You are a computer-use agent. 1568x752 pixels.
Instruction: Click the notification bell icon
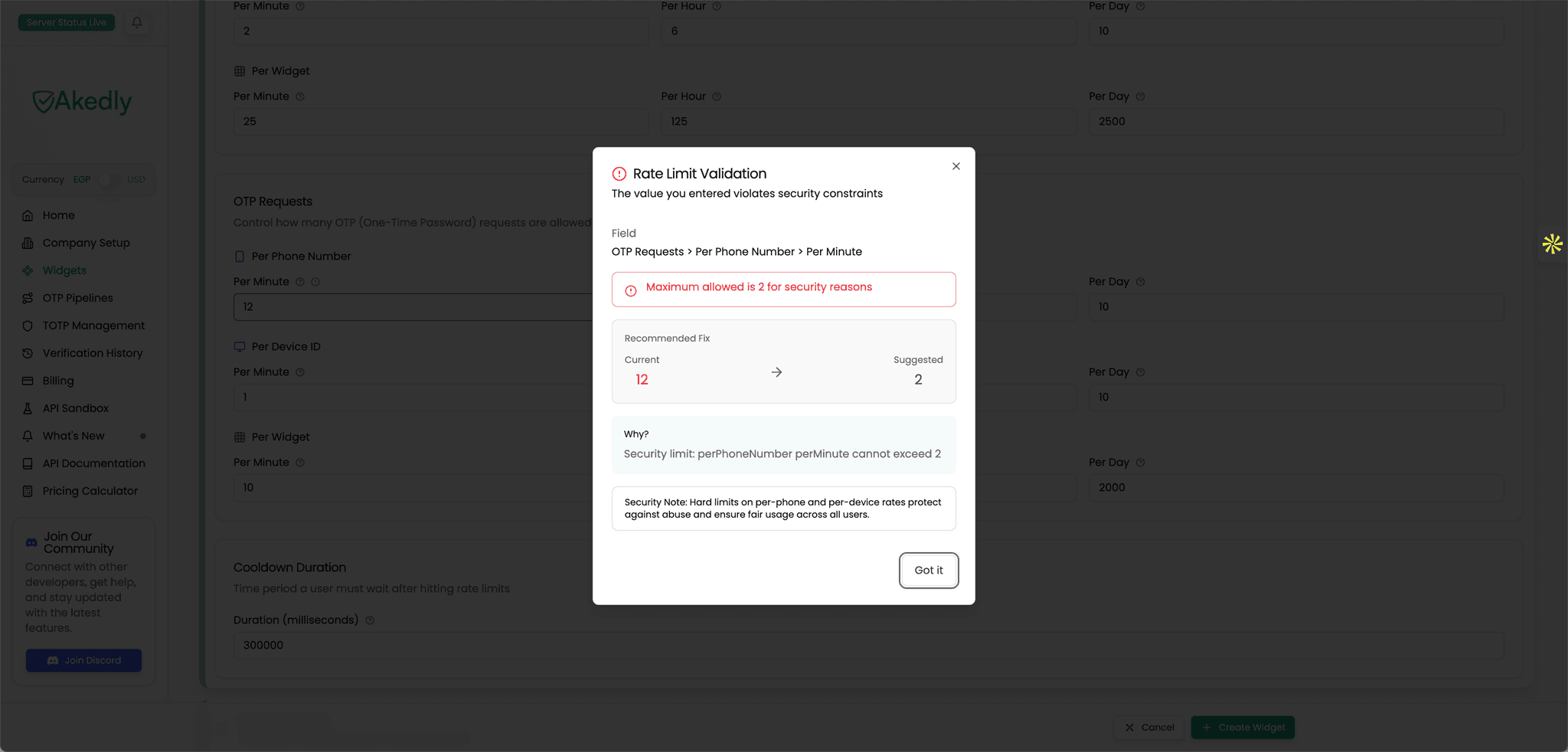pyautogui.click(x=137, y=22)
